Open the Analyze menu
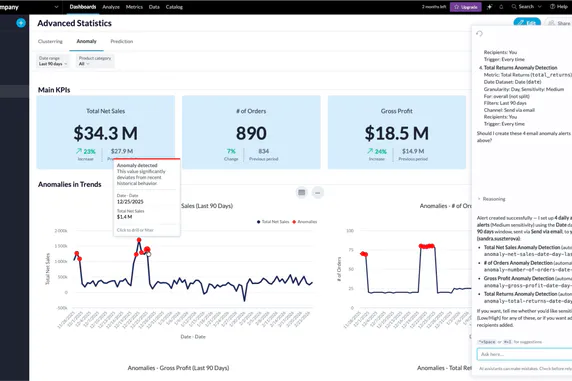This screenshot has width=572, height=381. pyautogui.click(x=111, y=7)
